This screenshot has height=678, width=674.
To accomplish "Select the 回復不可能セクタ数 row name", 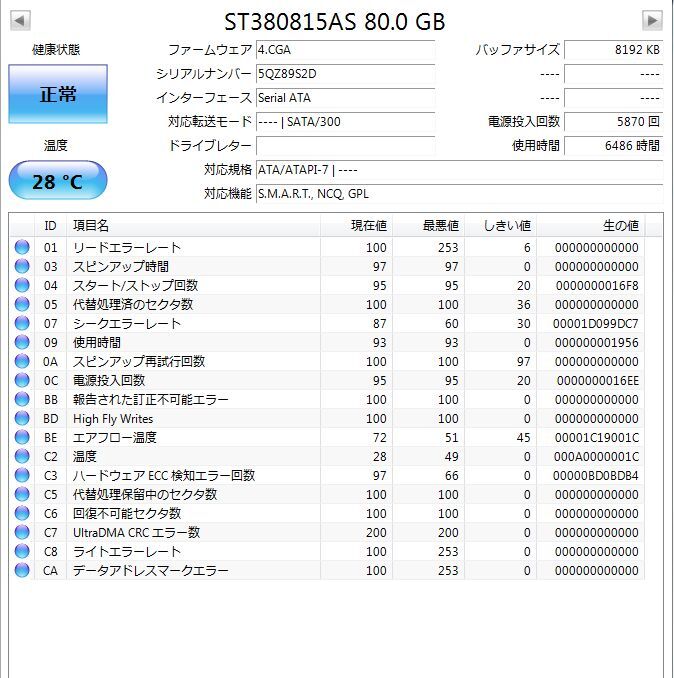I will [127, 514].
